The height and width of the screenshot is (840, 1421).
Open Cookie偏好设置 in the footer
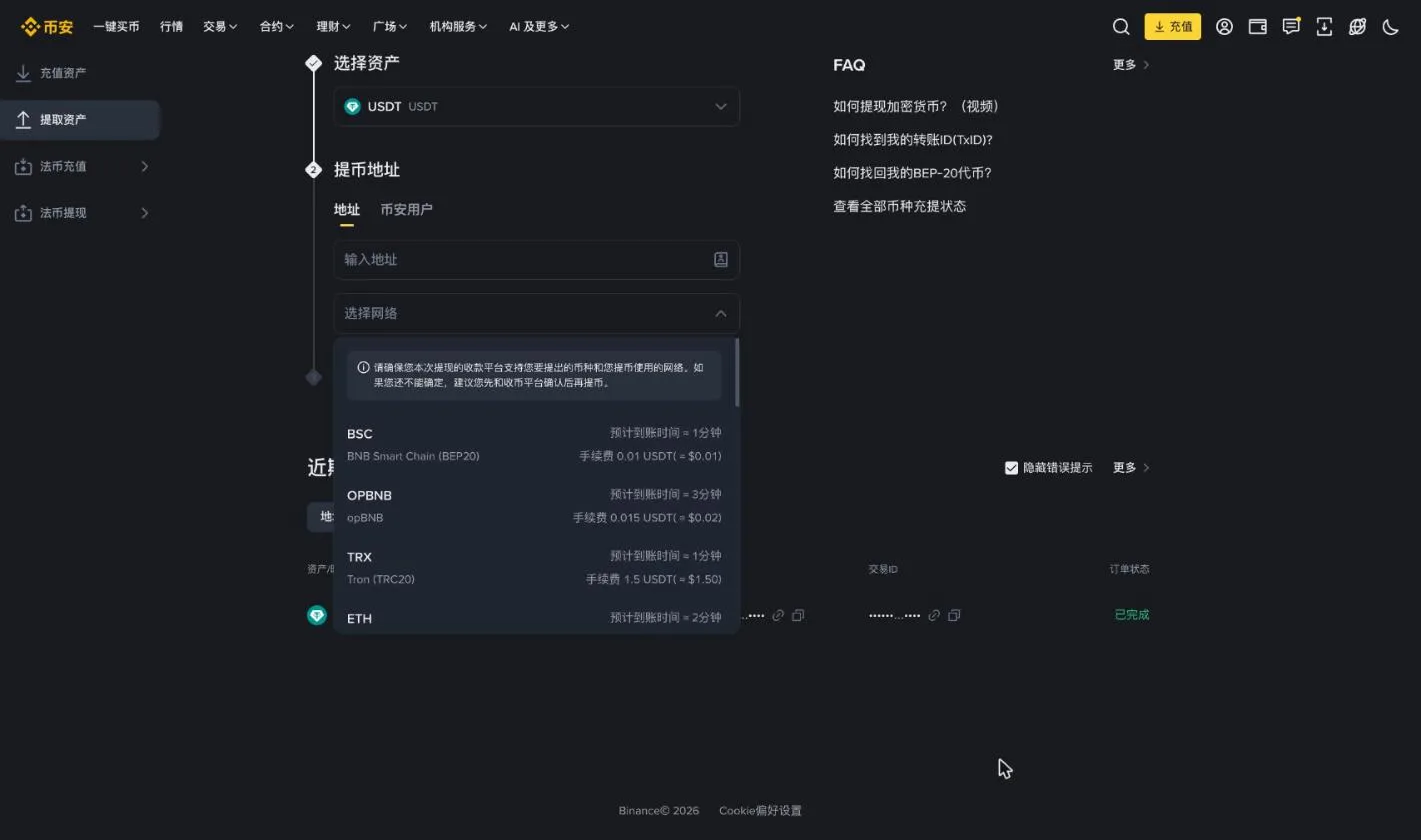click(x=760, y=811)
